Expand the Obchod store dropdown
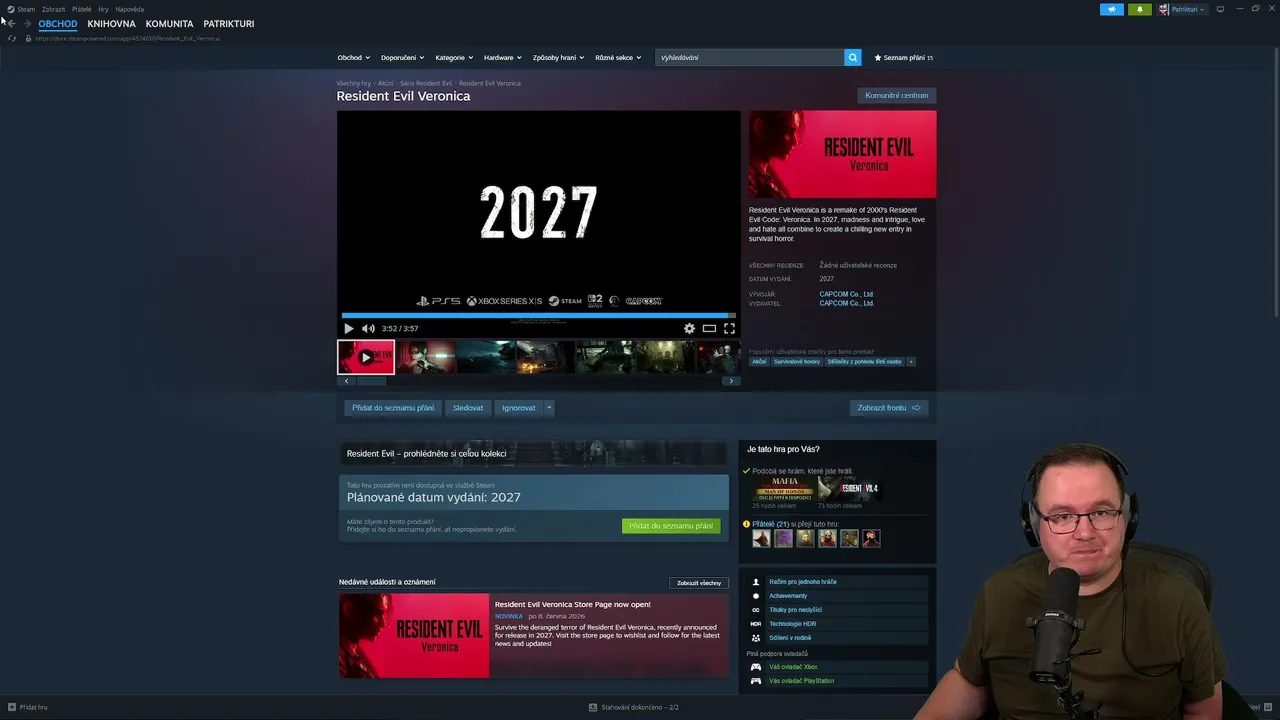This screenshot has width=1280, height=720. (354, 58)
